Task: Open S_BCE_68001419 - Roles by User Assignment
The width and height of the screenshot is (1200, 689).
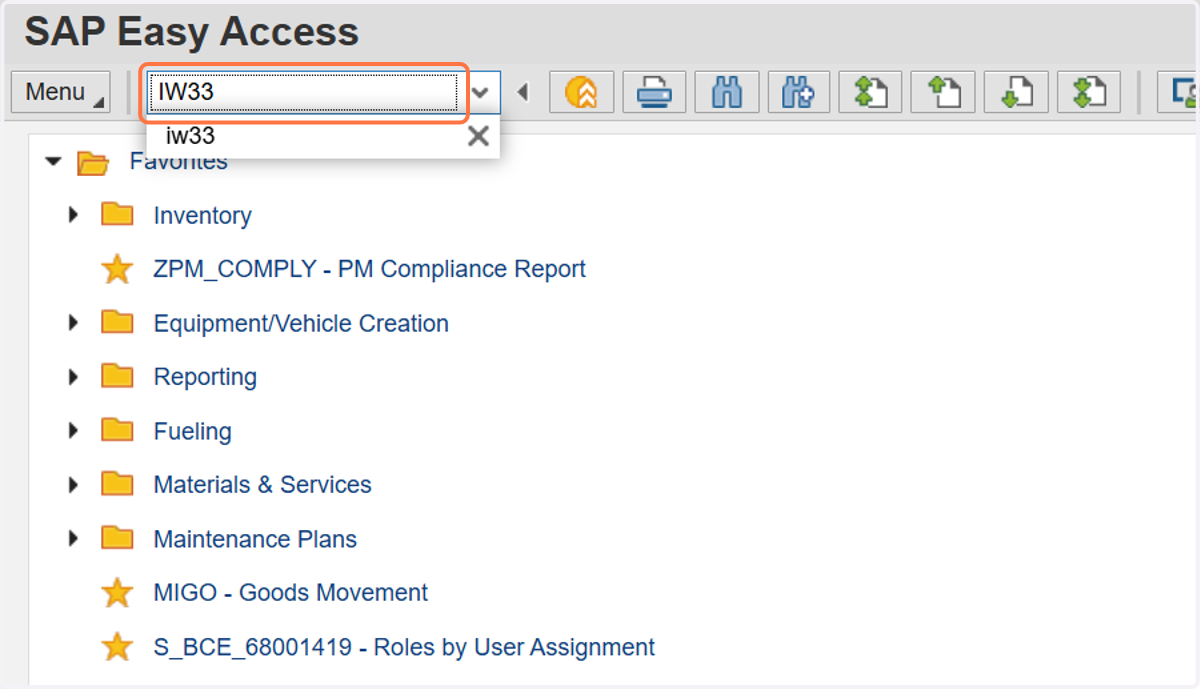Action: tap(404, 647)
